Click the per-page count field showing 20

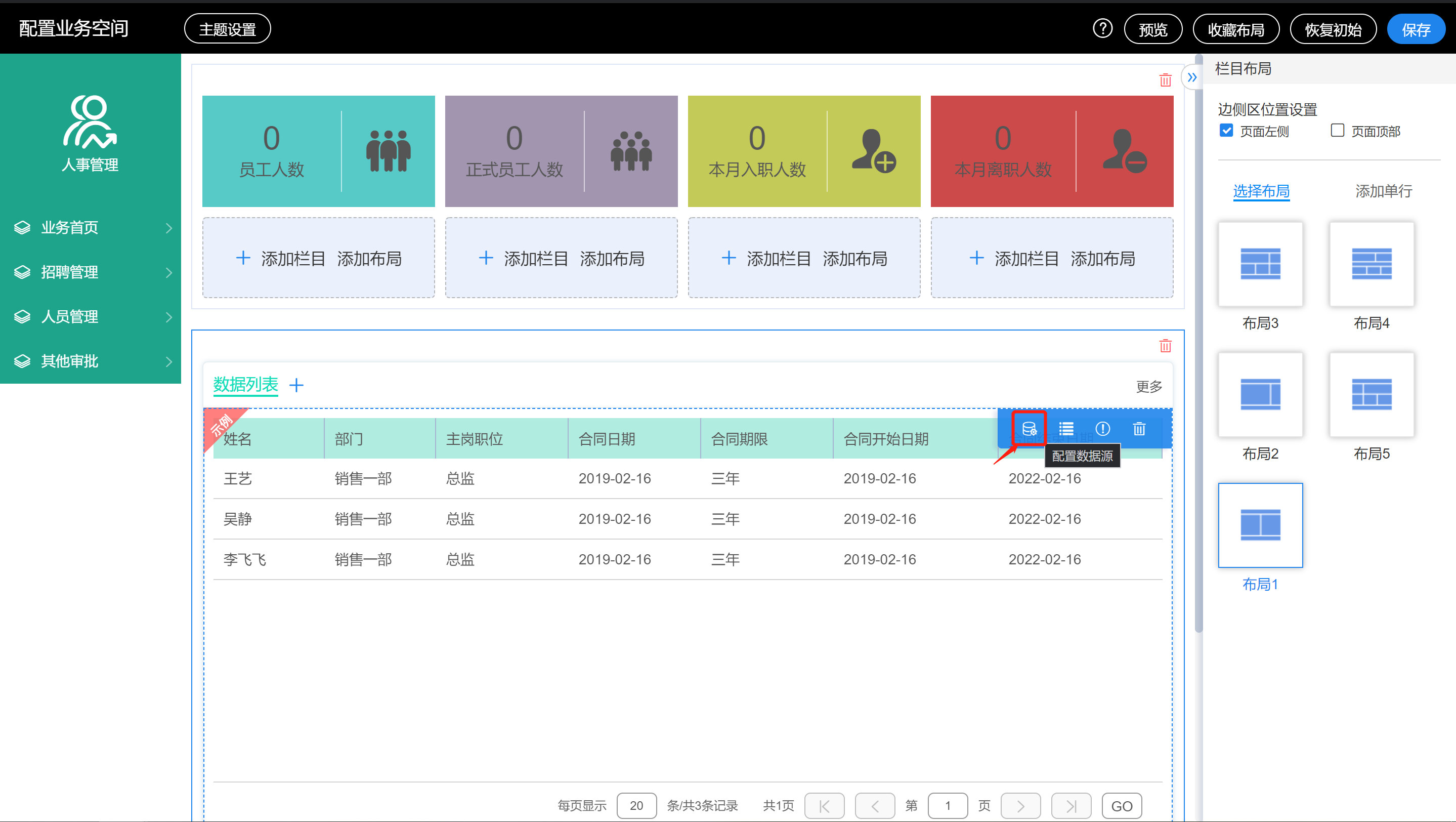(636, 805)
